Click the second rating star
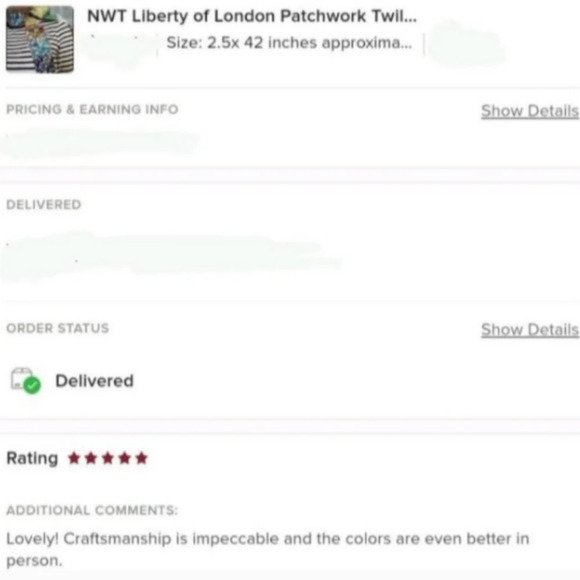Screen dimensions: 580x580 coord(91,458)
